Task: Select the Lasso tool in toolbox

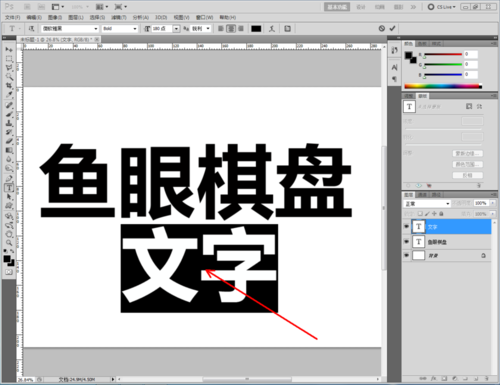Action: click(9, 68)
